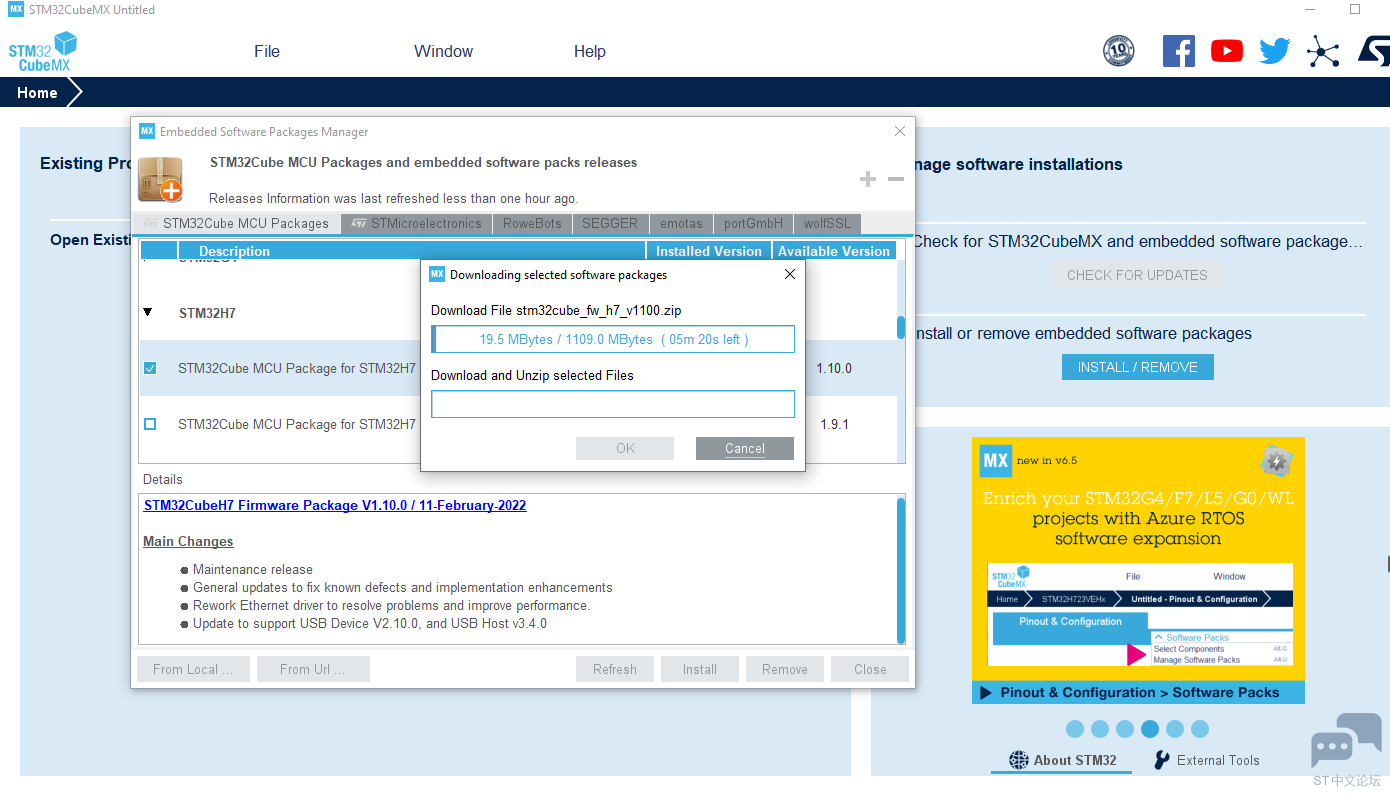Open the Facebook page icon
1390x796 pixels.
point(1179,51)
